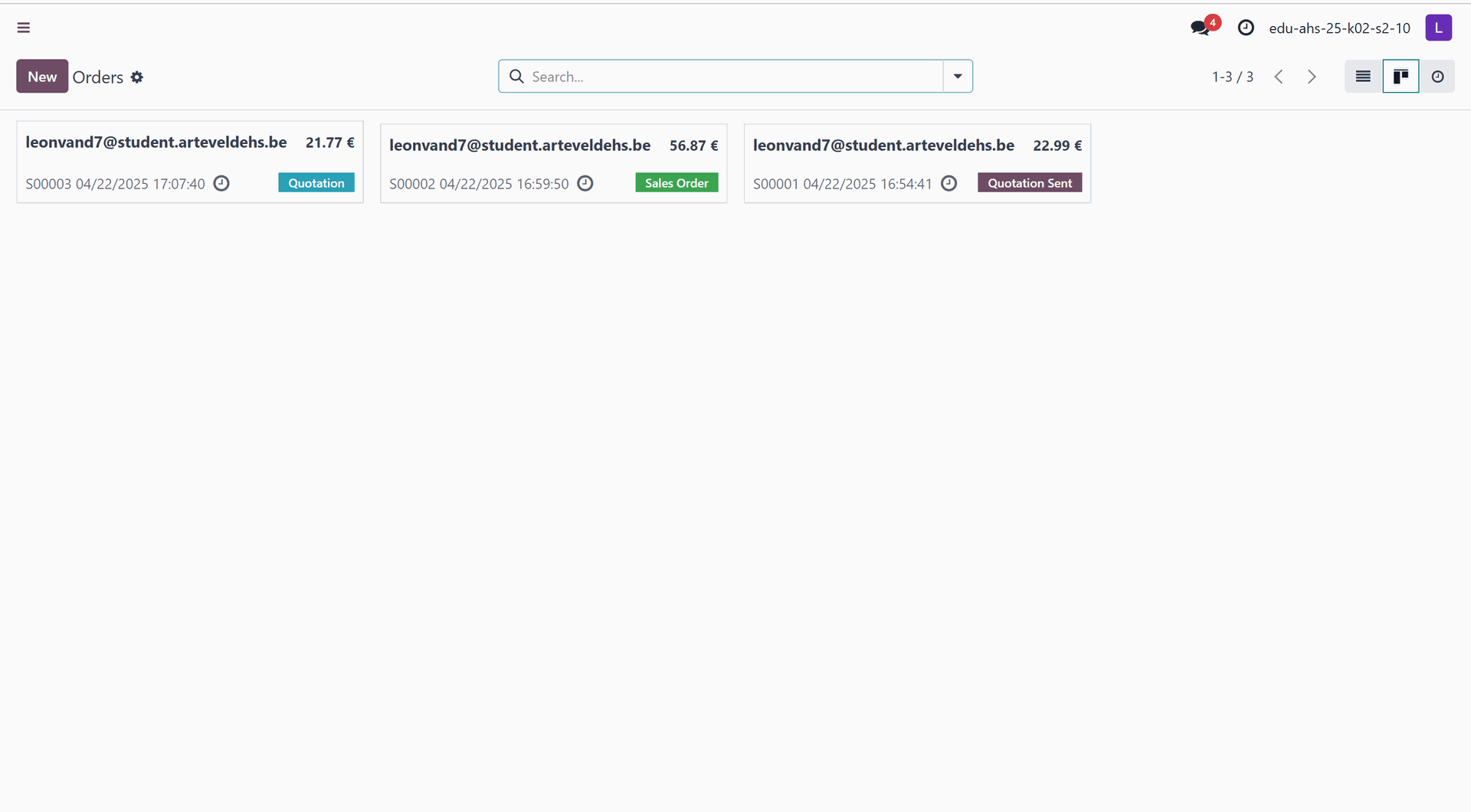
Task: Create a new order with New button
Action: click(x=42, y=77)
